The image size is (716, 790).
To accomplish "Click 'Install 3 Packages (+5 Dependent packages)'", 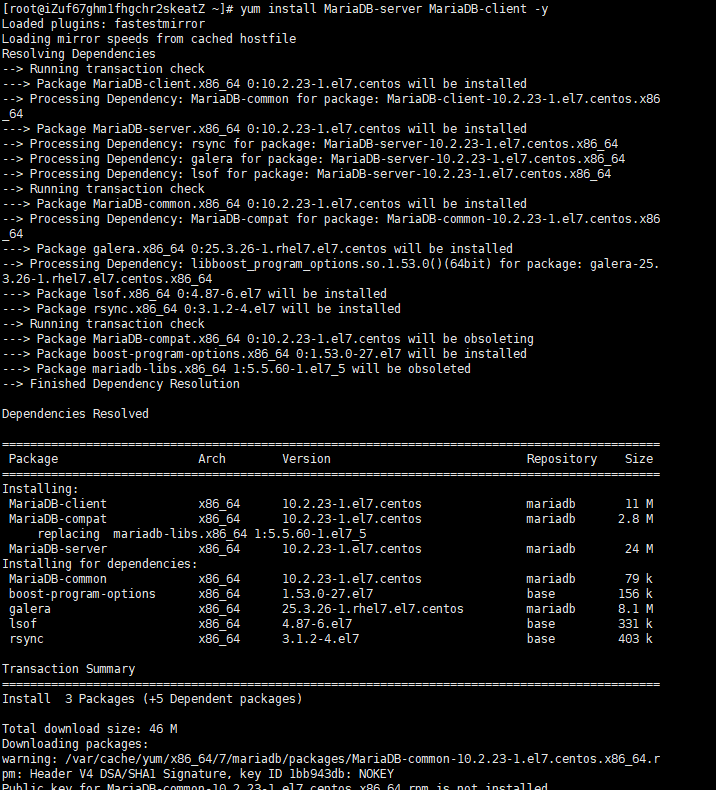I will click(152, 699).
